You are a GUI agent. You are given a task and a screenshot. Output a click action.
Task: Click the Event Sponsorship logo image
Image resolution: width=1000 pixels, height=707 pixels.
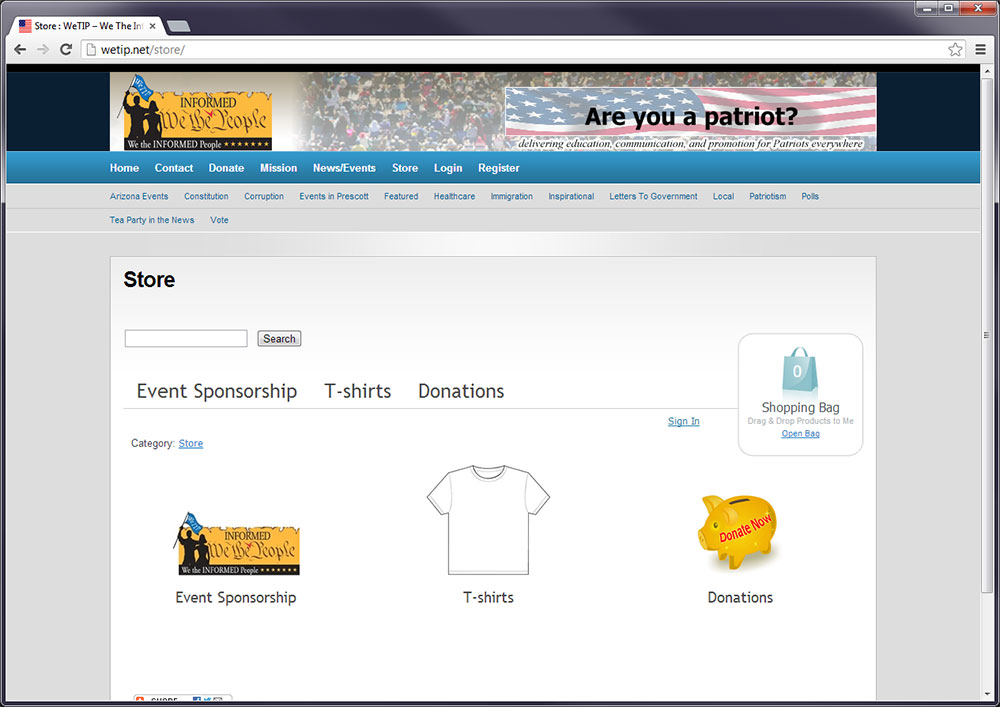click(236, 544)
